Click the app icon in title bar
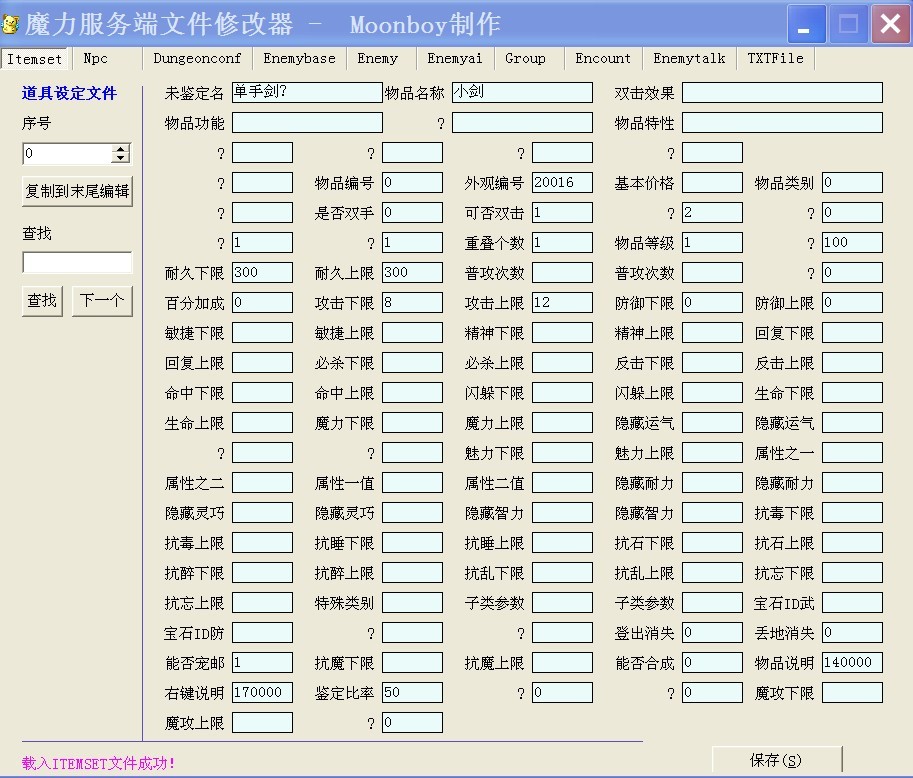Viewport: 913px width, 778px height. click(12, 24)
